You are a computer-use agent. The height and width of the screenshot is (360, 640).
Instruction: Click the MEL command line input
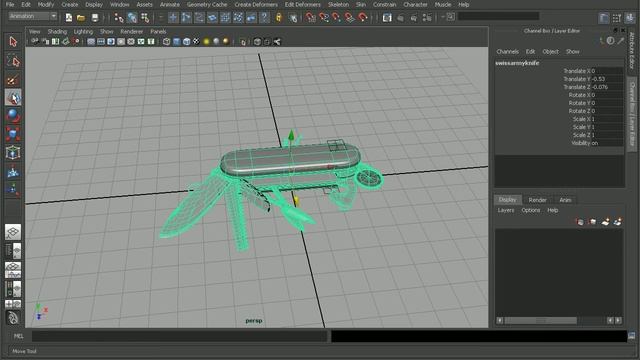pyautogui.click(x=180, y=336)
